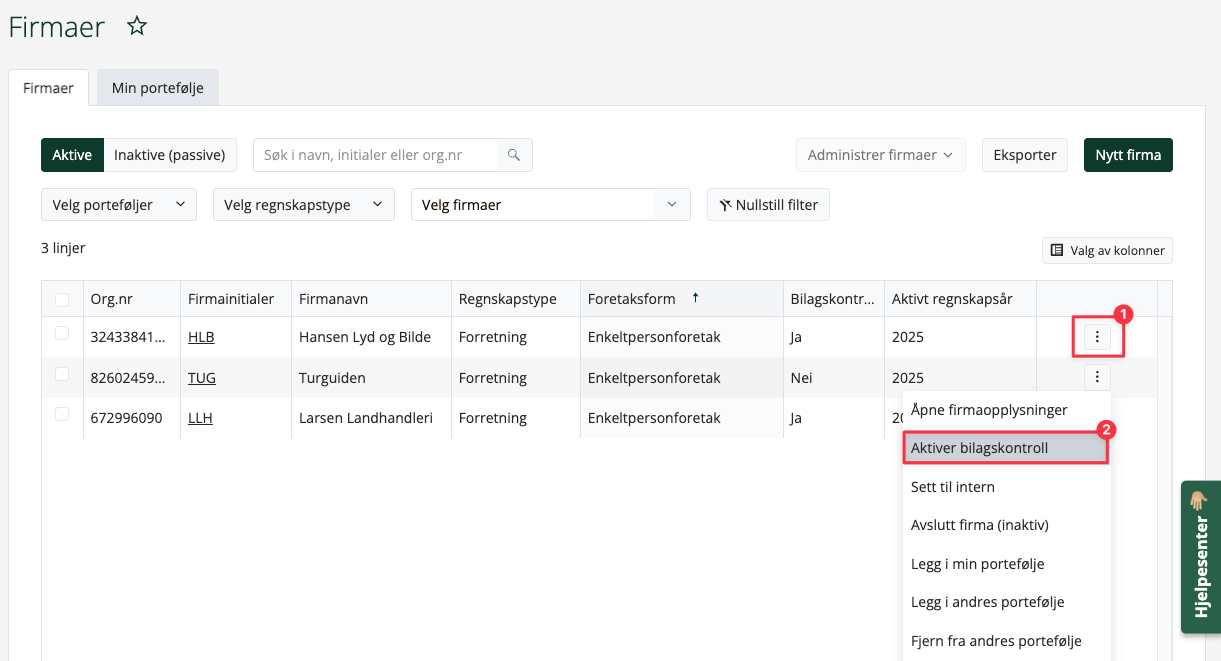Open Administrer firmaer dropdown
This screenshot has height=661, width=1221.
(x=881, y=155)
